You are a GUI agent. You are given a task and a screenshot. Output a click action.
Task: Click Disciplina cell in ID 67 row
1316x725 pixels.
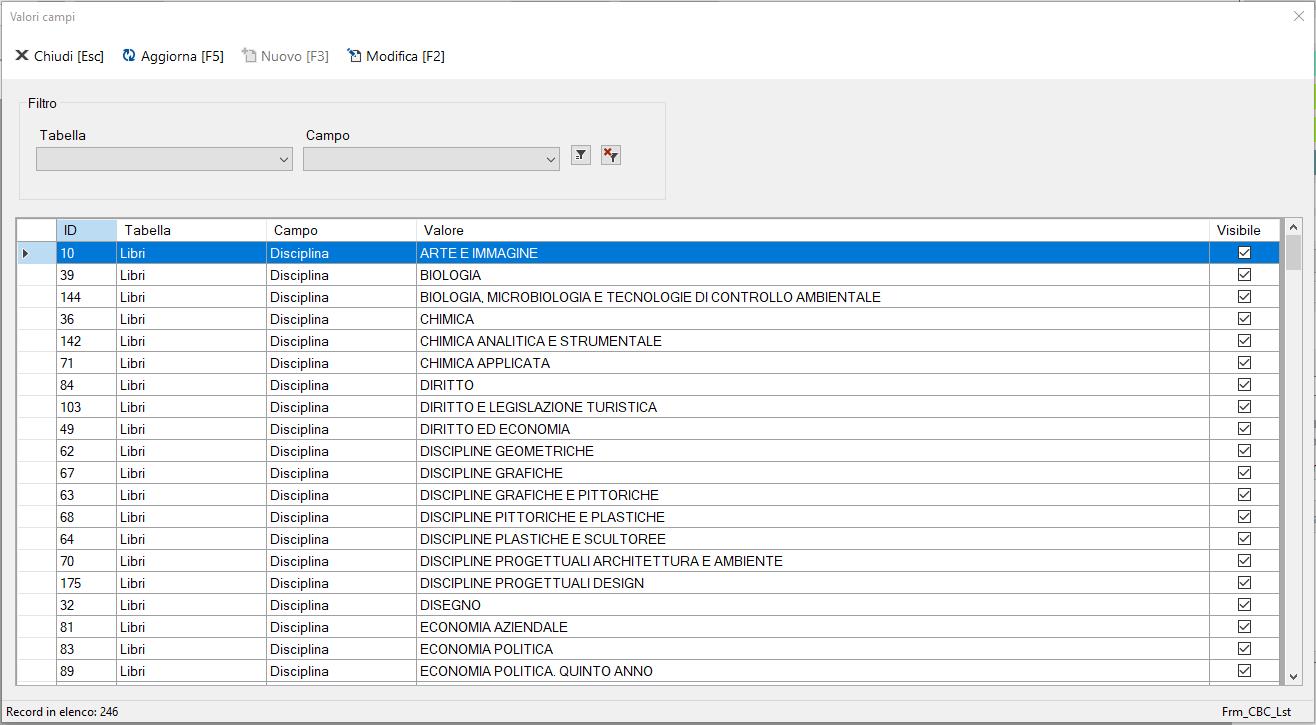coord(341,473)
